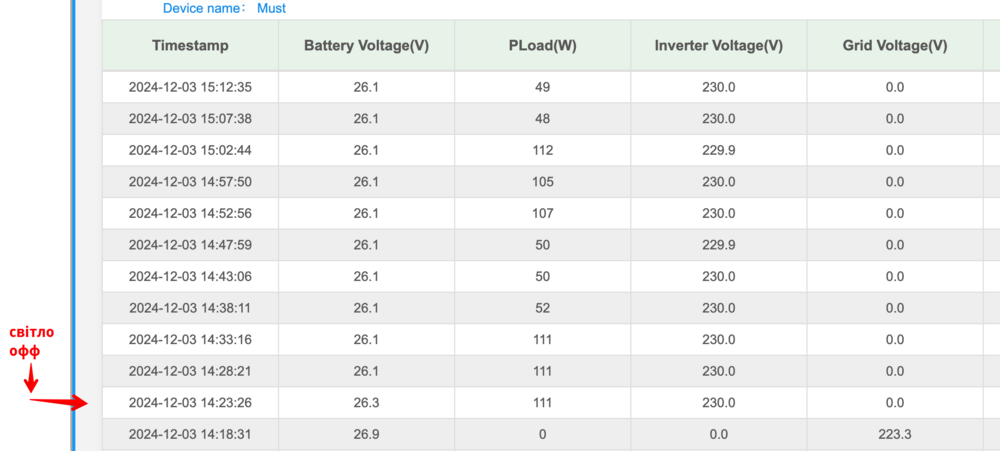Screen dimensions: 1000x451
Task: Click the Battery Voltage(V) column header
Action: (x=366, y=46)
